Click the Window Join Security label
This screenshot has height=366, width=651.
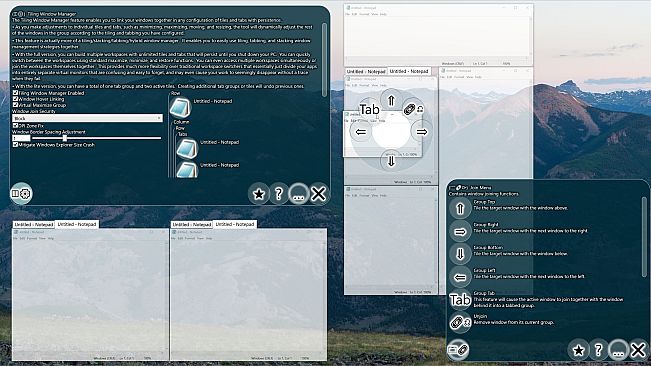point(34,111)
